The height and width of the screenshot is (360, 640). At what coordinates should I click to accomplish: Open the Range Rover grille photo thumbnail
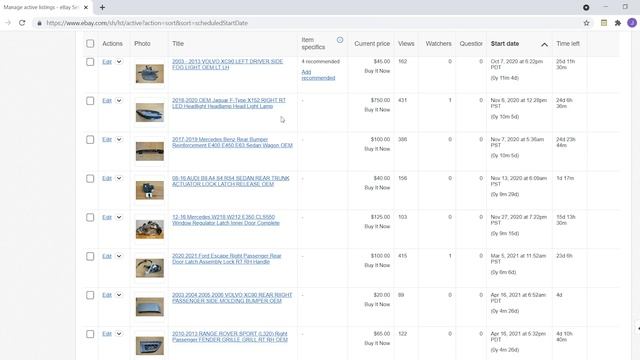150,346
